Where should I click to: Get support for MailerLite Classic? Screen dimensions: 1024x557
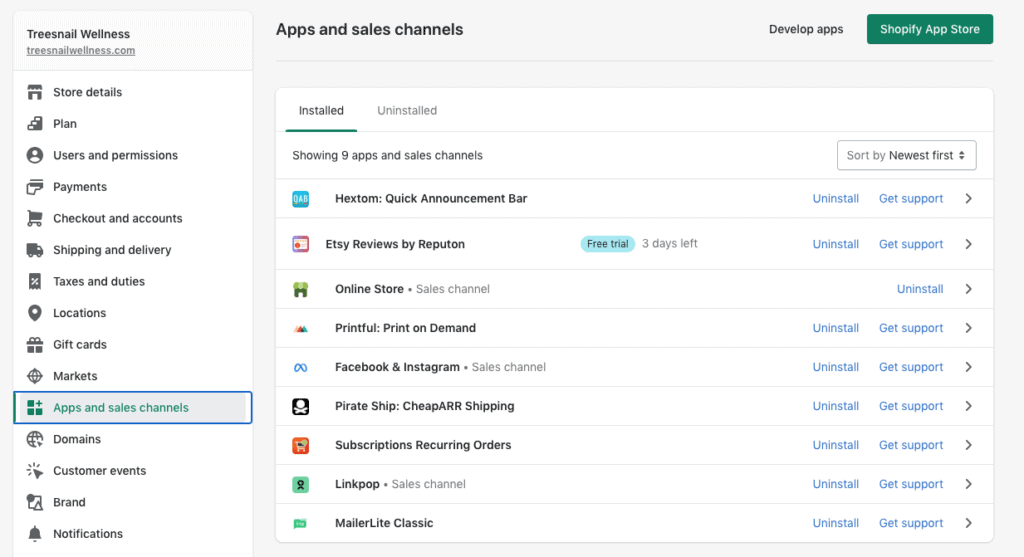tap(910, 523)
